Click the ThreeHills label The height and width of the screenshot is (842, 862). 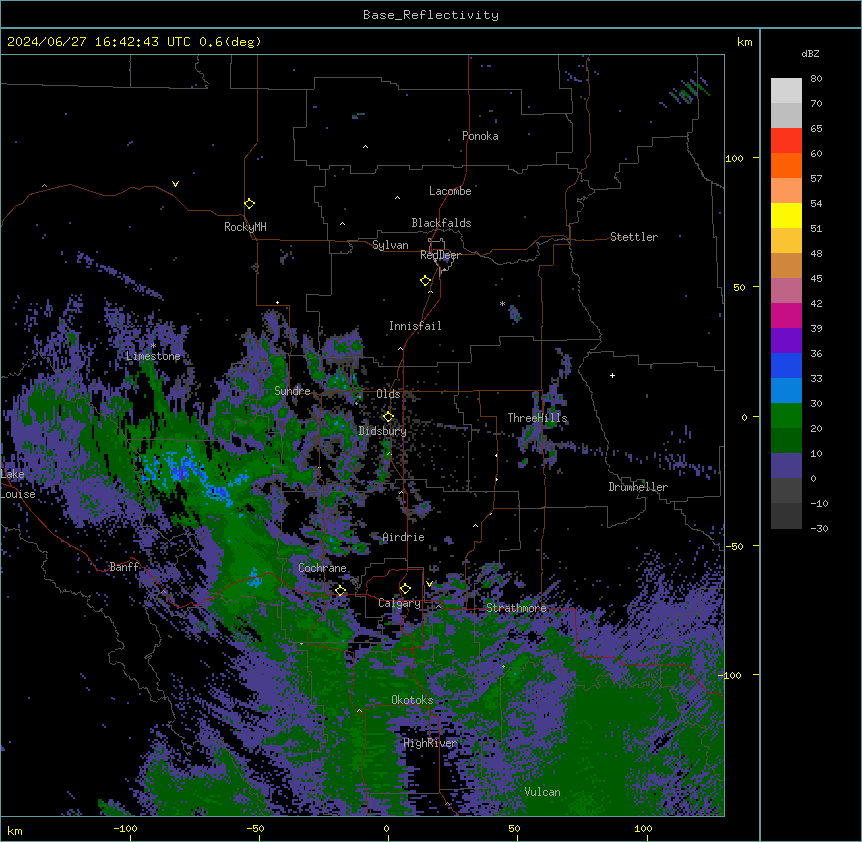pos(537,418)
